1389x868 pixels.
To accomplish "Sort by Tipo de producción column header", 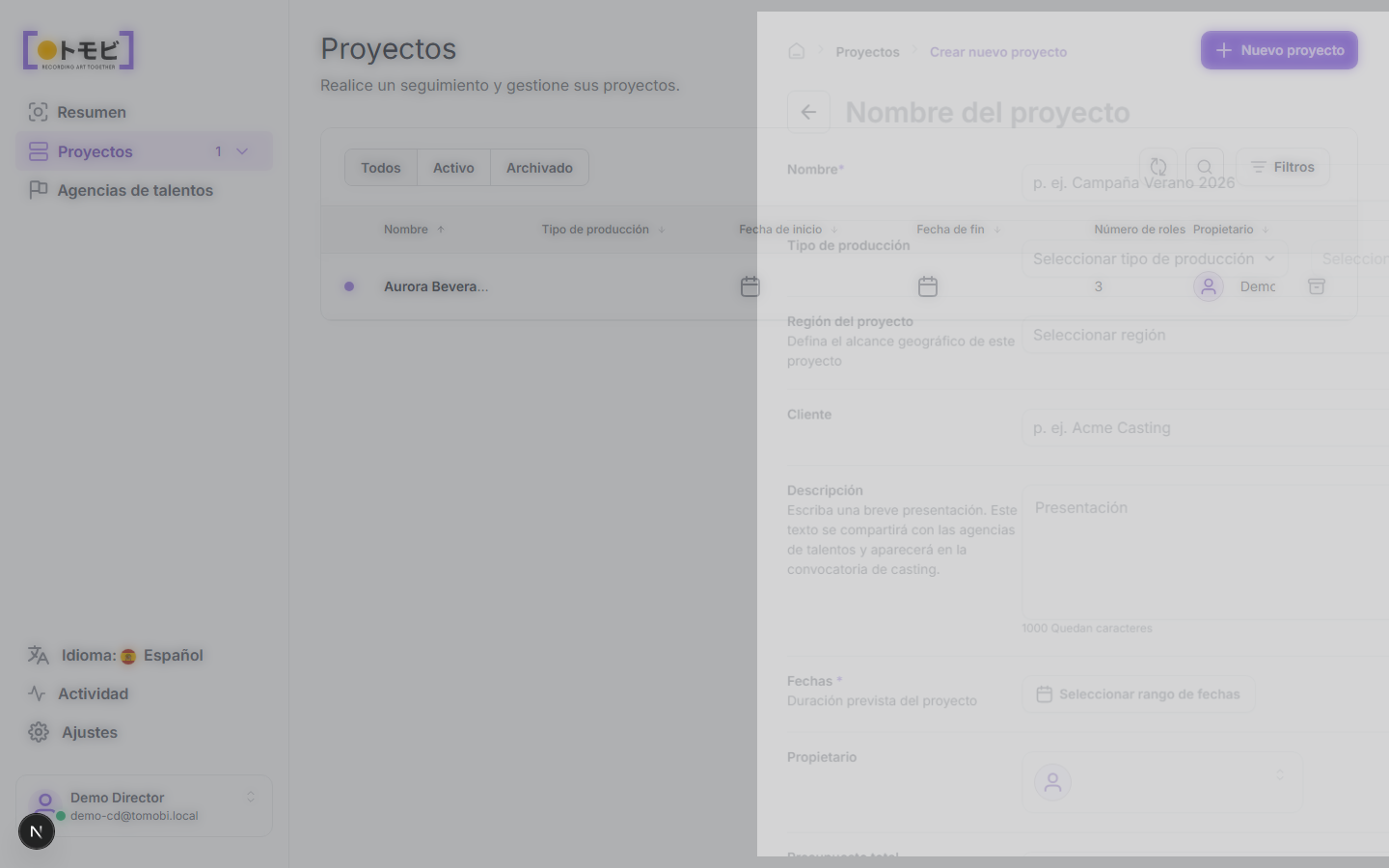I will tap(603, 230).
